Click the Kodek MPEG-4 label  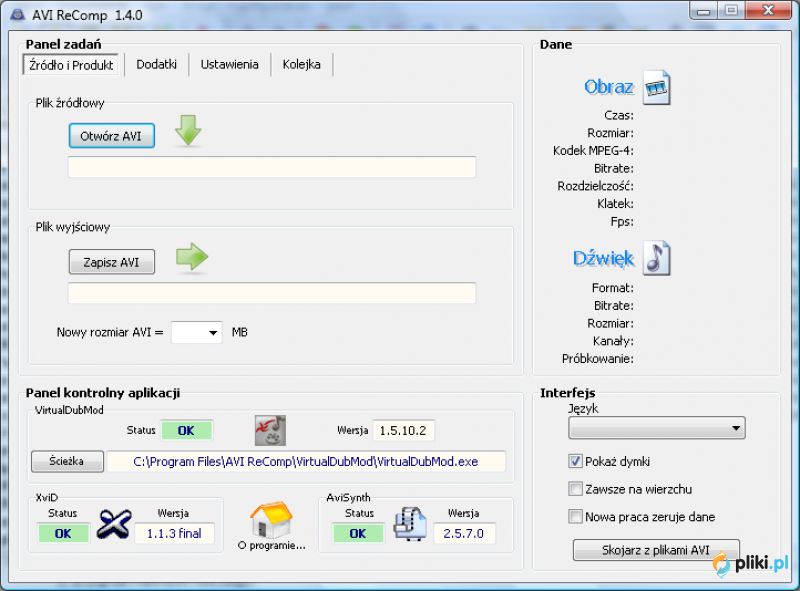tap(593, 151)
